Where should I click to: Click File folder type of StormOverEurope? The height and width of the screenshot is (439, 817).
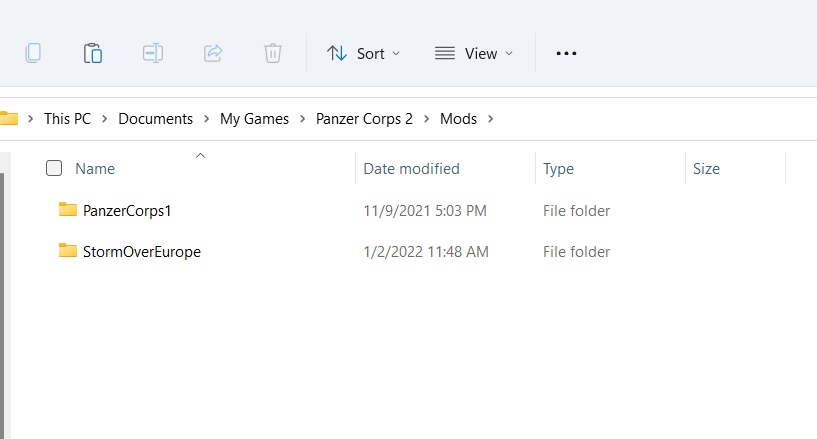[576, 252]
